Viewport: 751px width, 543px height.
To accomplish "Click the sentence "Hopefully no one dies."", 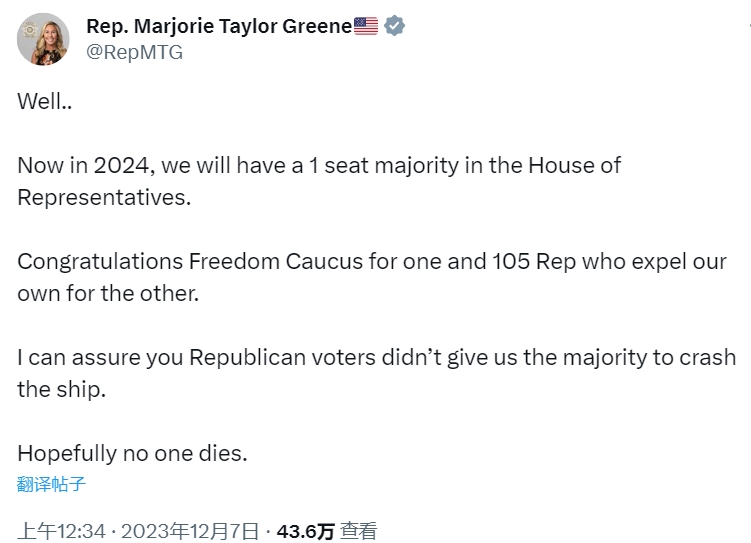I will click(132, 453).
